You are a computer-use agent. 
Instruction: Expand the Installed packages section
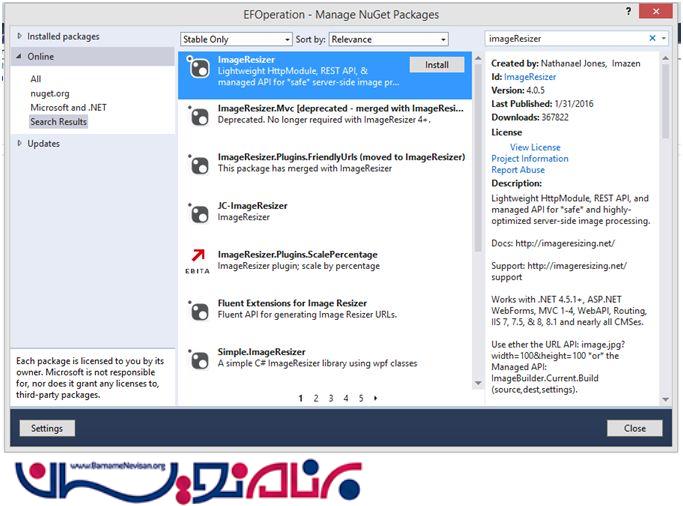(x=21, y=37)
